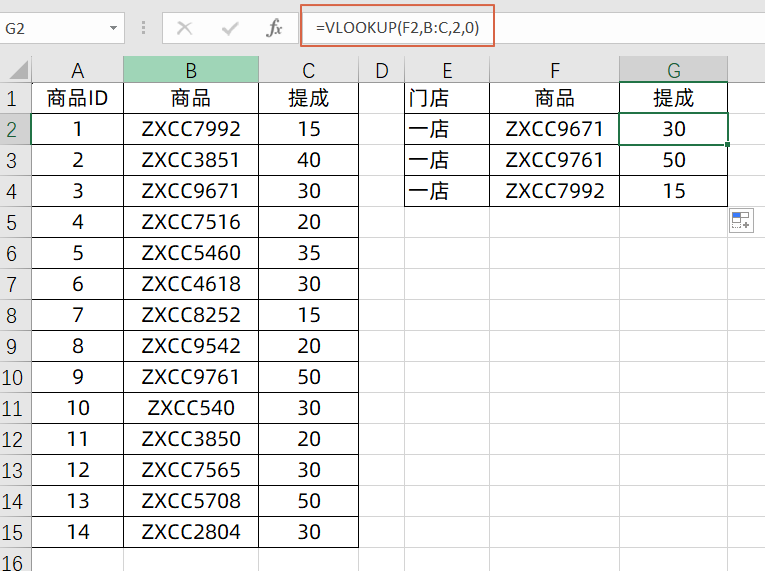Click cell F4 with ZXCC7992
The width and height of the screenshot is (765, 571).
[554, 191]
